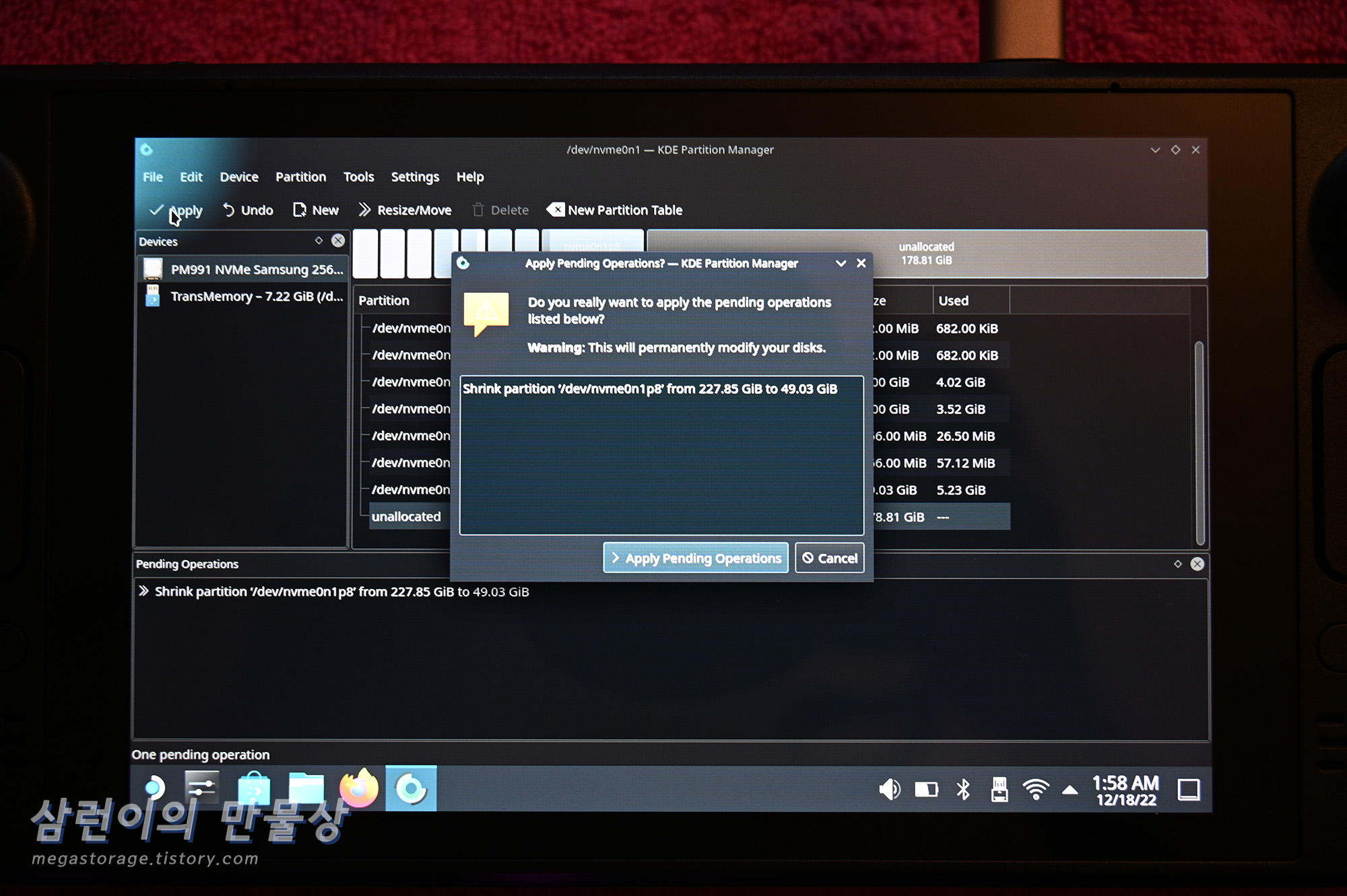Screen dimensions: 1347x896
Task: Open the Tools menu
Action: 358,177
